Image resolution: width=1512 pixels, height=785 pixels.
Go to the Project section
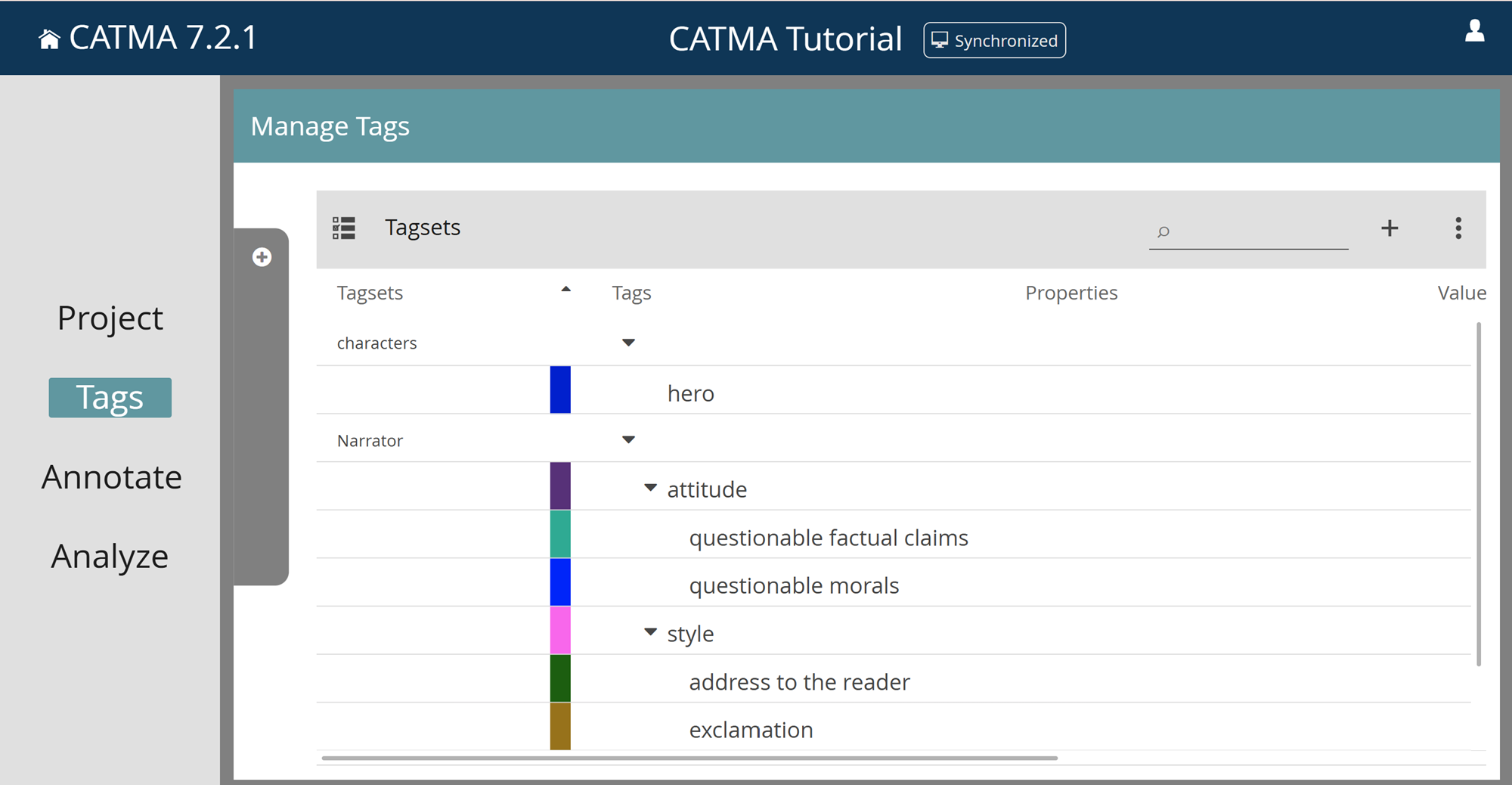tap(109, 318)
